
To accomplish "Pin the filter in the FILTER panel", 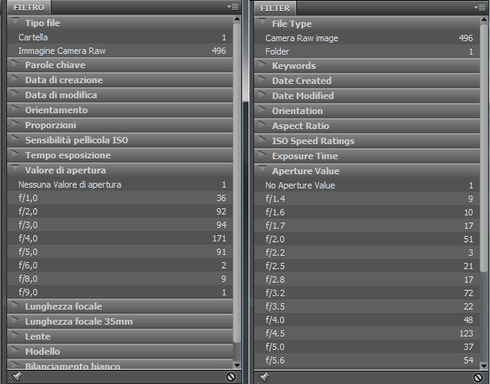I will (x=264, y=378).
